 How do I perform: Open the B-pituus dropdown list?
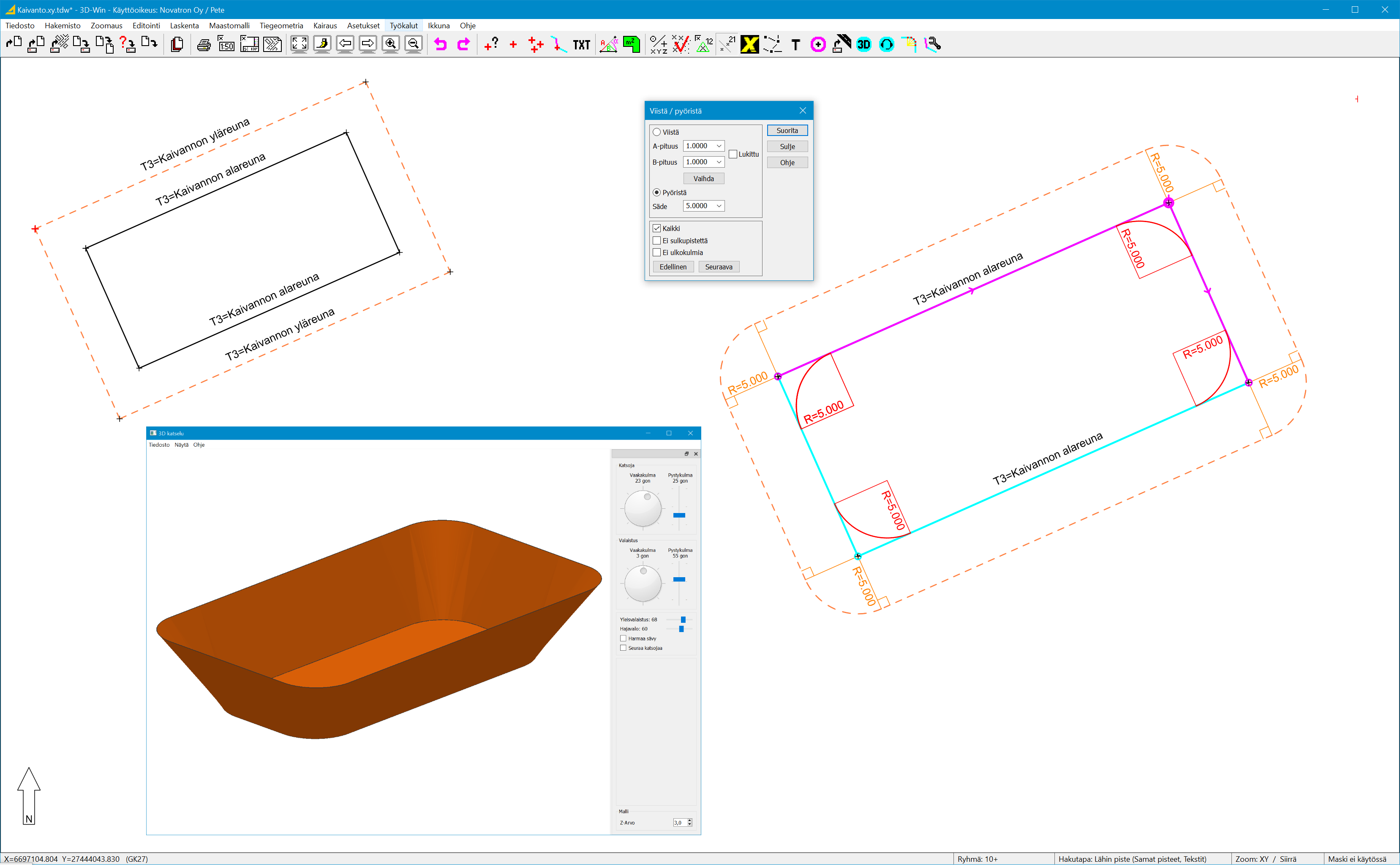pyautogui.click(x=719, y=162)
